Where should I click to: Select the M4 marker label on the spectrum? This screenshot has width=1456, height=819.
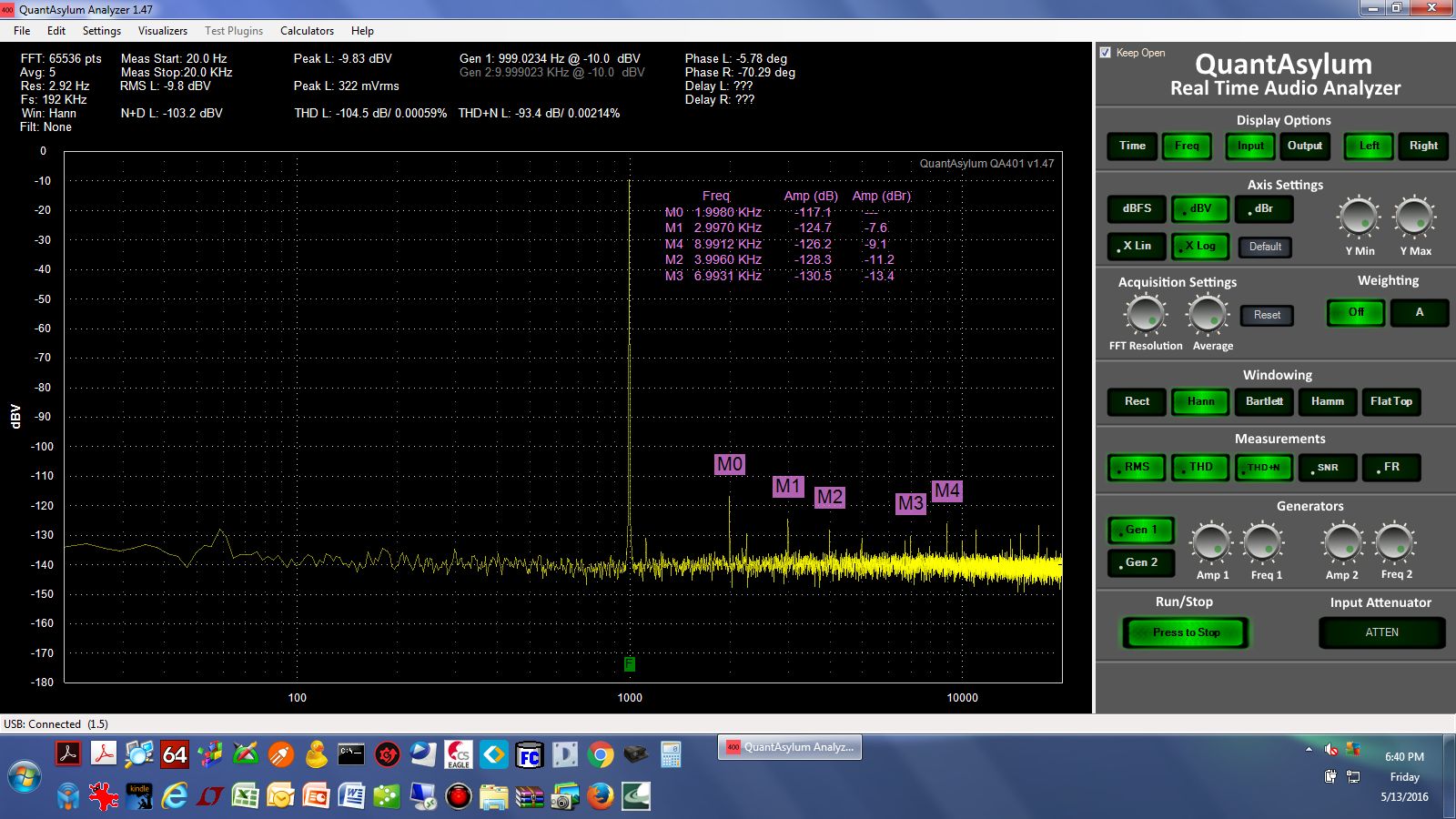point(946,490)
